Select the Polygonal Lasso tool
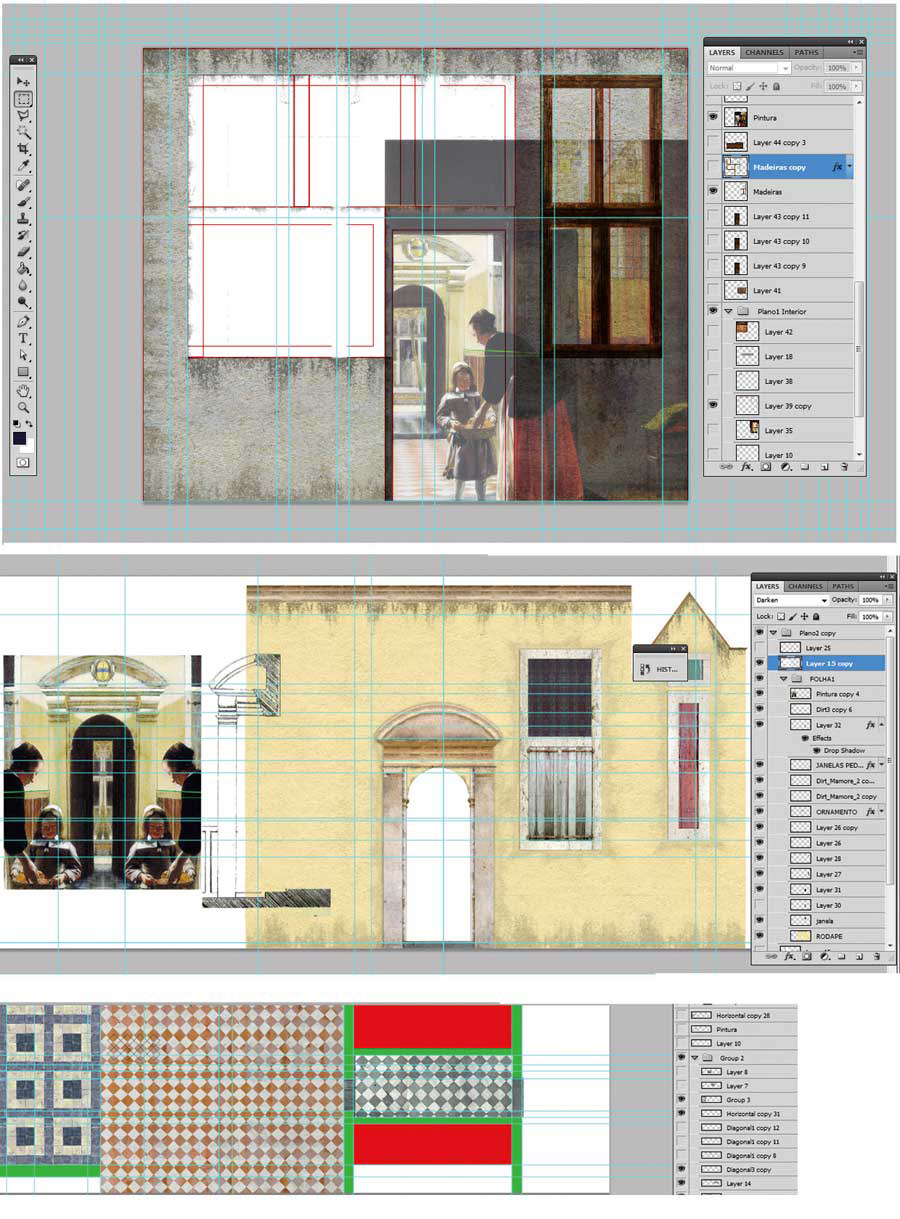 pos(23,115)
